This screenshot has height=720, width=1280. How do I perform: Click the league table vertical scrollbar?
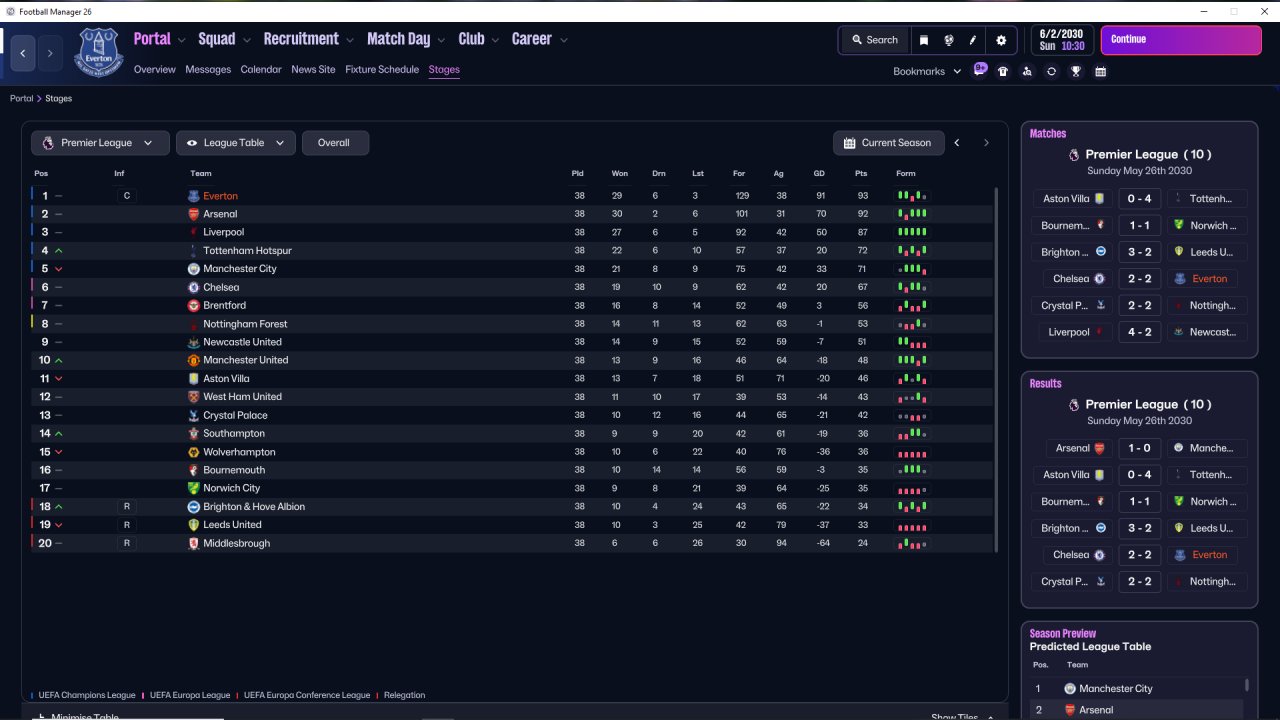(x=997, y=369)
